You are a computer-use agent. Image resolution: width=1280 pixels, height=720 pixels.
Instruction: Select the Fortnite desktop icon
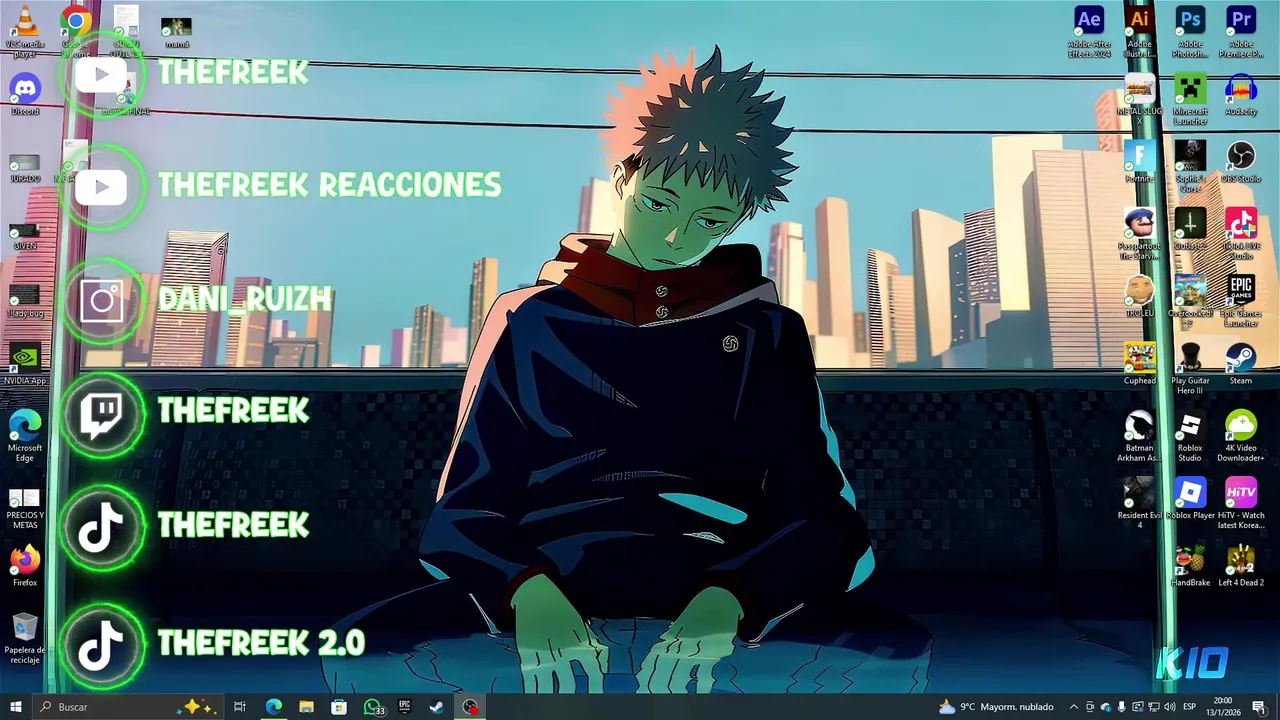pos(1139,162)
